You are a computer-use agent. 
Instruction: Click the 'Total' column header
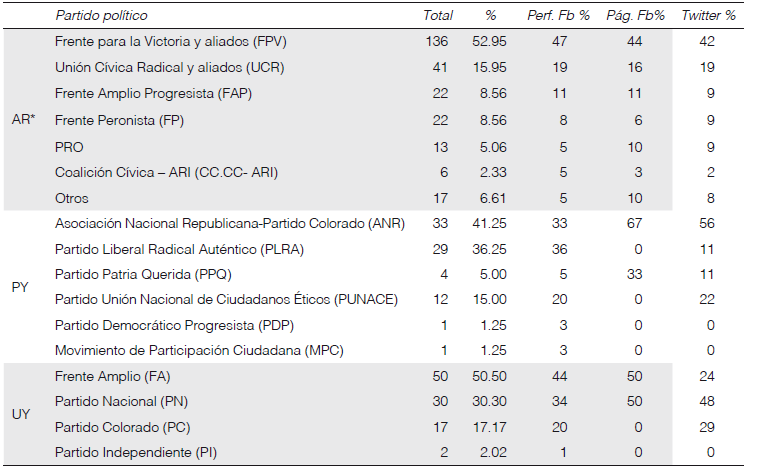click(x=438, y=16)
